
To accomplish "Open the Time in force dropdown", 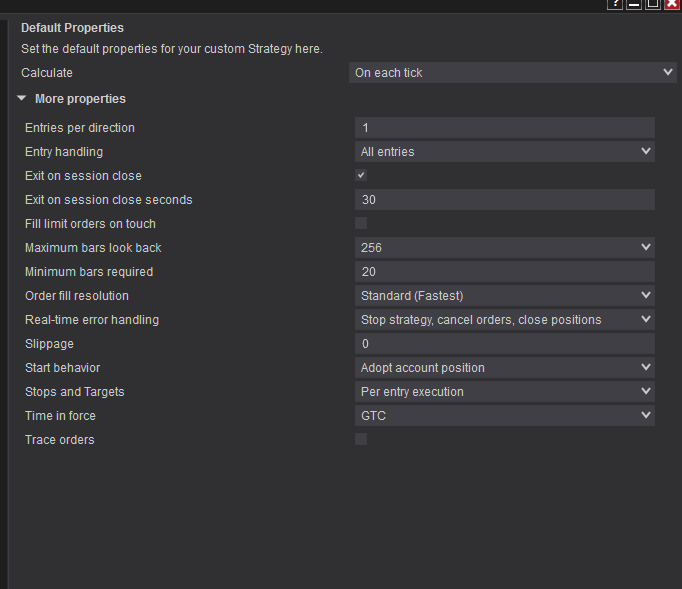I will [505, 416].
